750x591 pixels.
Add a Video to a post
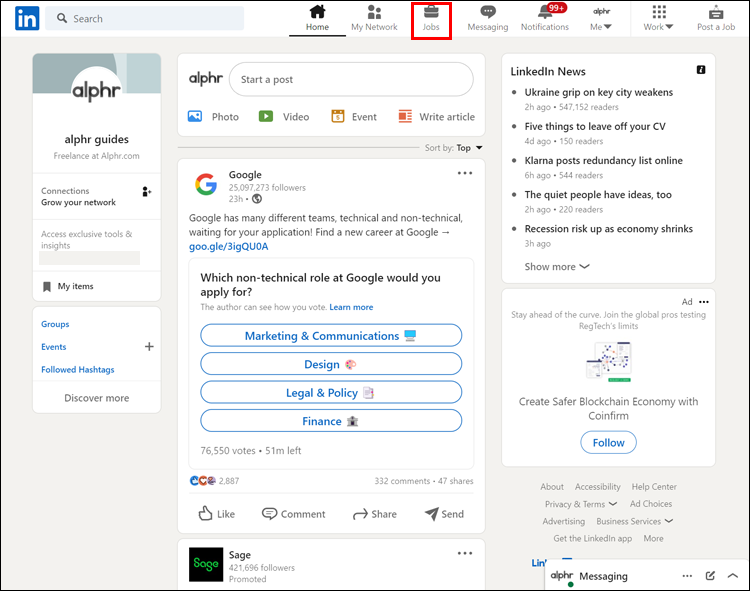point(284,117)
